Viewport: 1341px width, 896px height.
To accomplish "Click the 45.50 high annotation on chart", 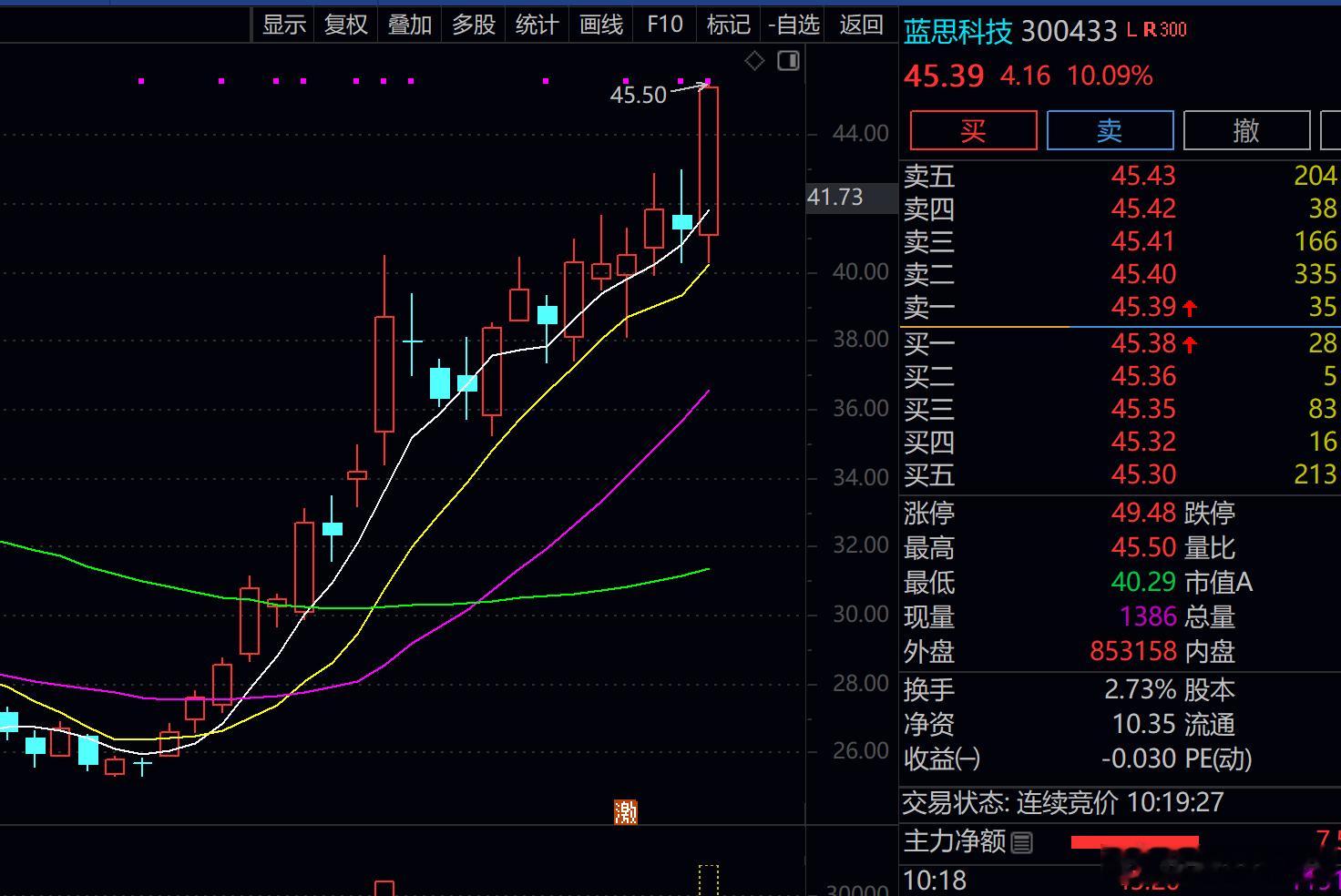I will click(x=638, y=95).
